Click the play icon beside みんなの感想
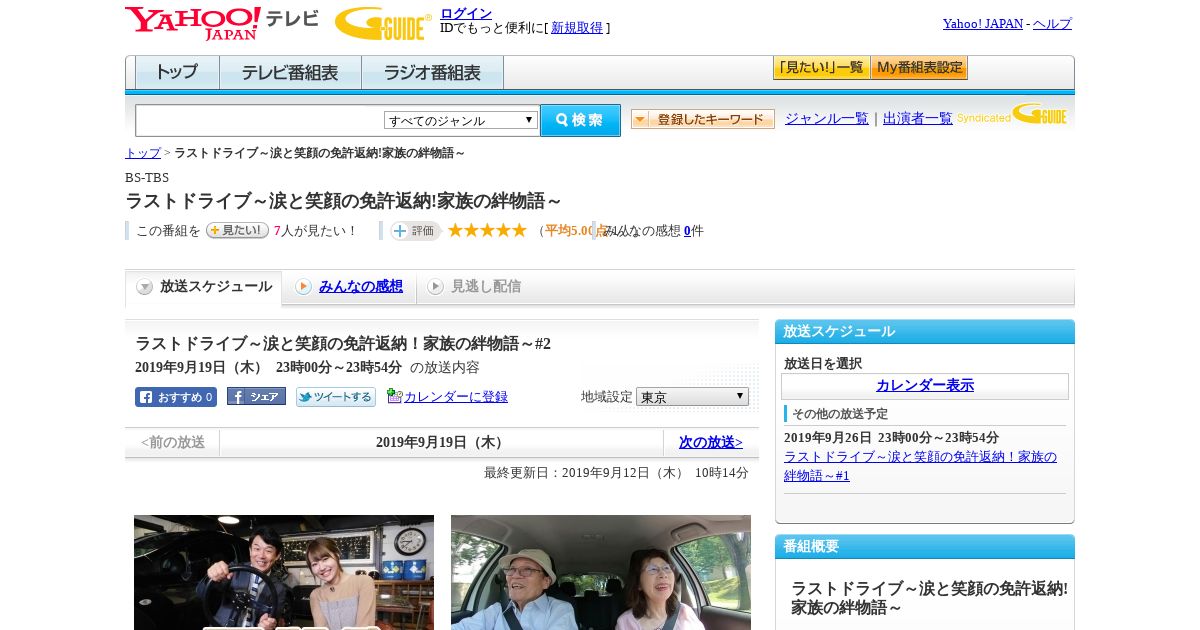1200x630 pixels. 303,287
